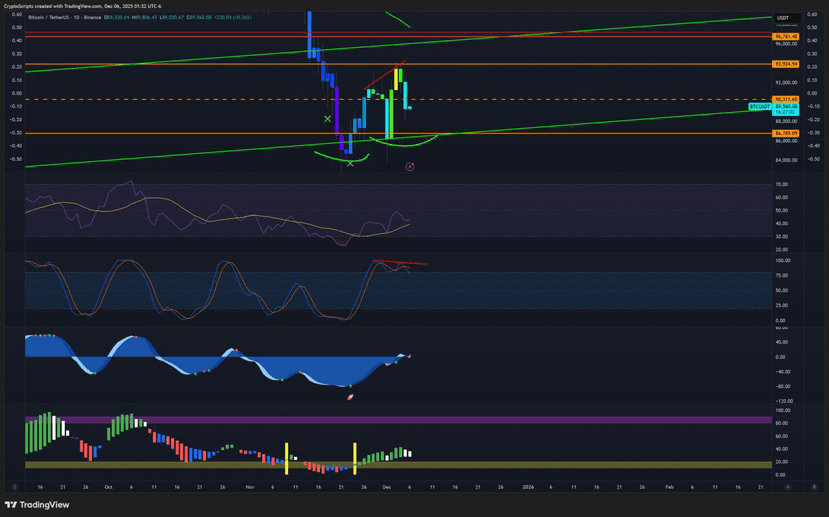Select the lower green X marker under arc
829x517 pixels.
coord(350,163)
